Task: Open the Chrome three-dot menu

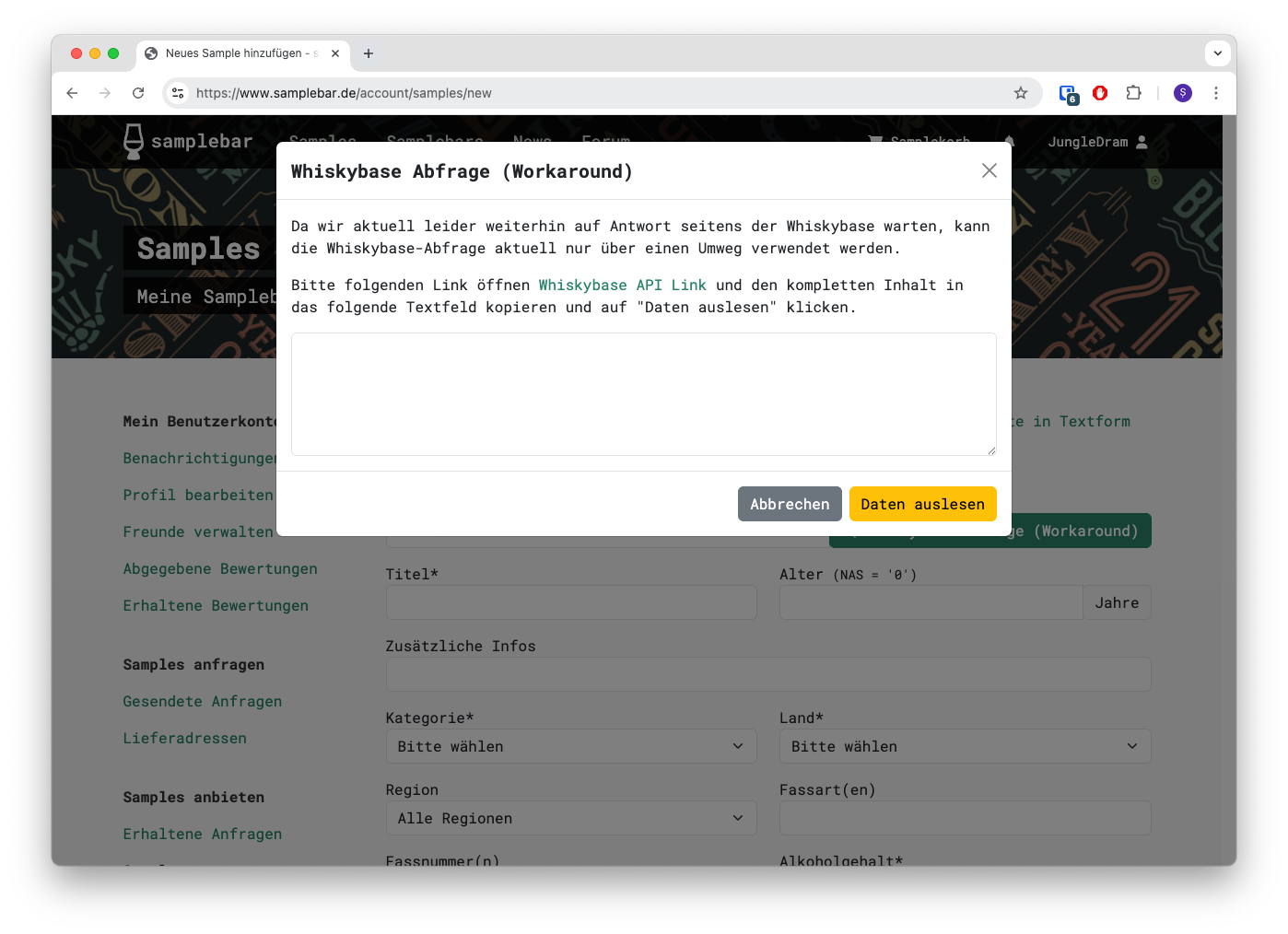Action: click(1215, 93)
